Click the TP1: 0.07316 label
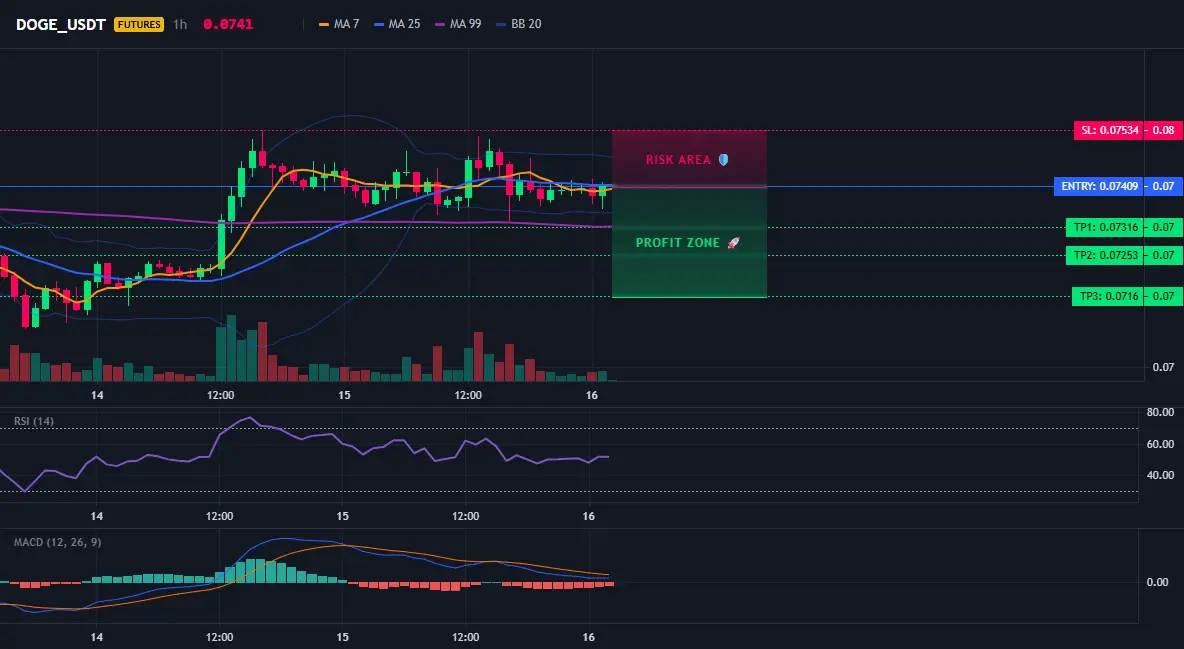The image size is (1184, 649). (1105, 227)
